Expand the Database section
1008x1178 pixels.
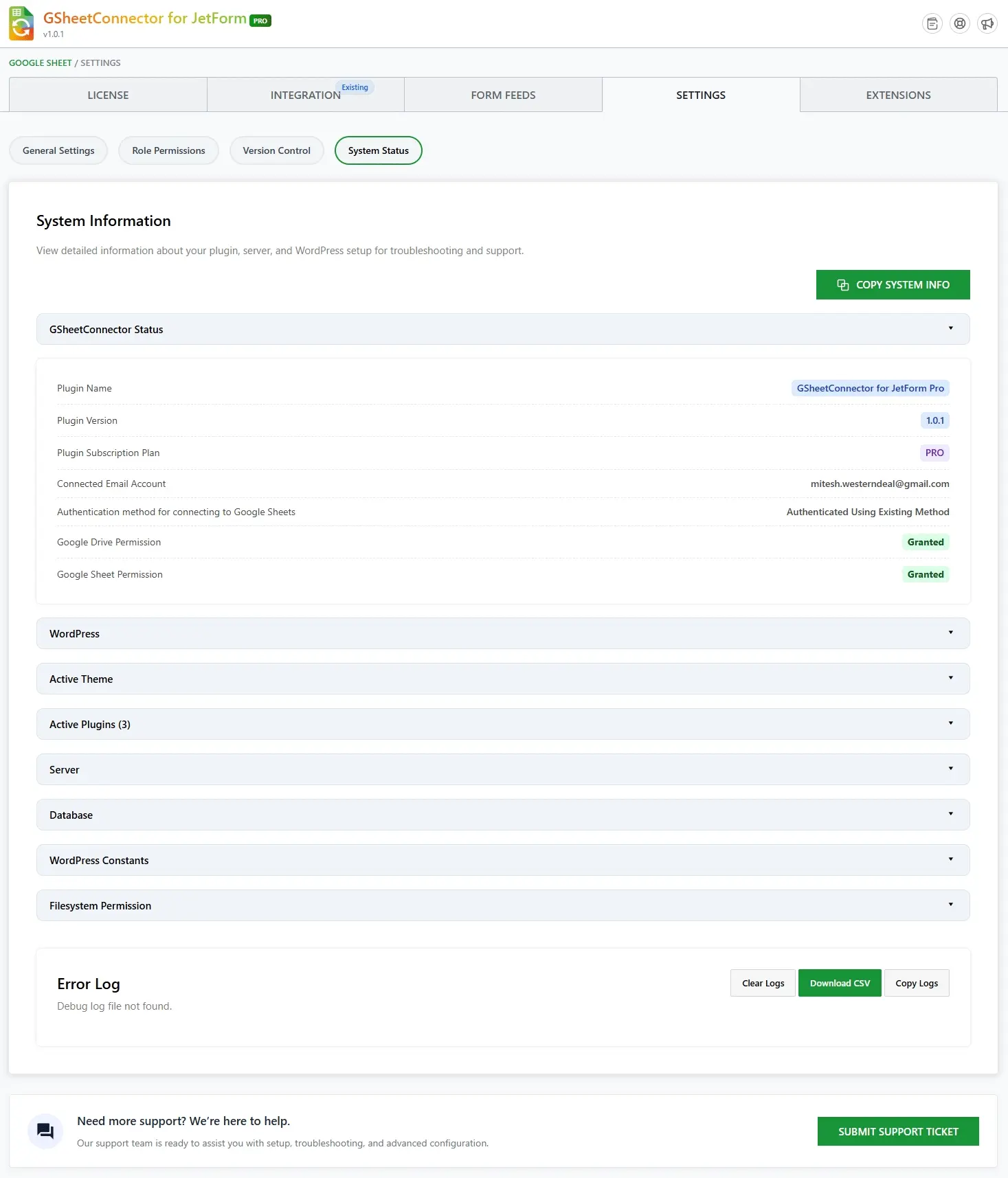pos(503,815)
